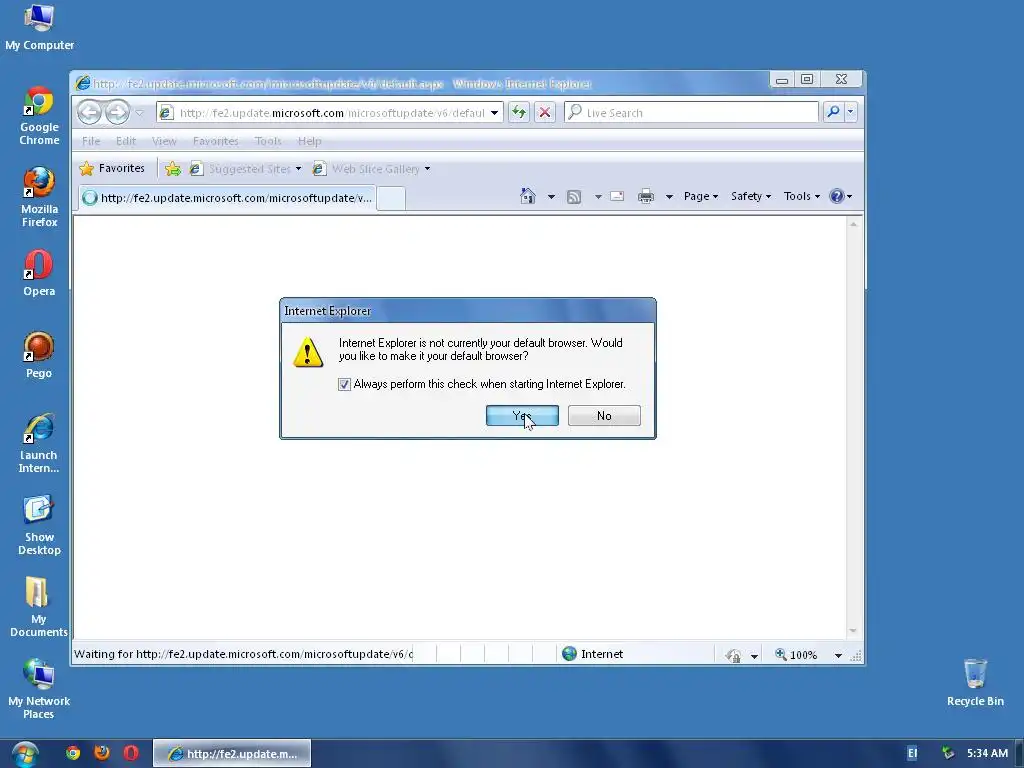1024x768 pixels.
Task: Open the Edit menu
Action: pyautogui.click(x=126, y=141)
